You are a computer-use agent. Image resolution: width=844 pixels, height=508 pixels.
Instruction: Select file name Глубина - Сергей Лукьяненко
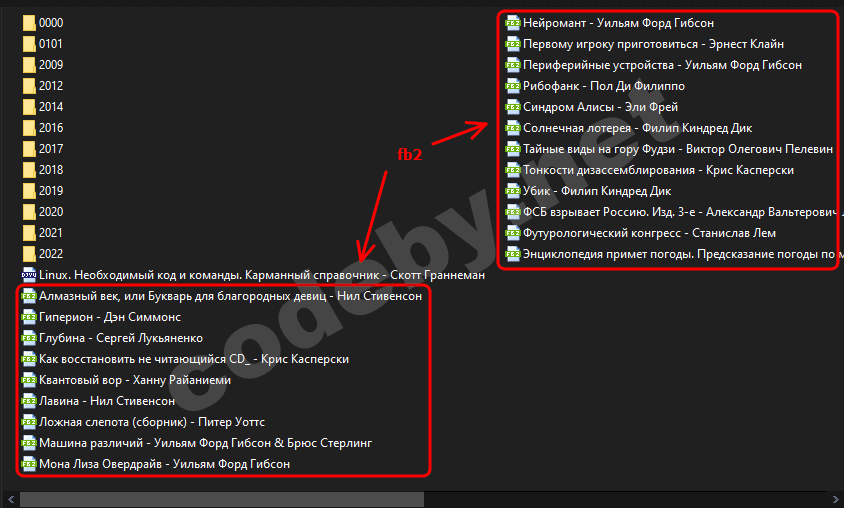121,338
